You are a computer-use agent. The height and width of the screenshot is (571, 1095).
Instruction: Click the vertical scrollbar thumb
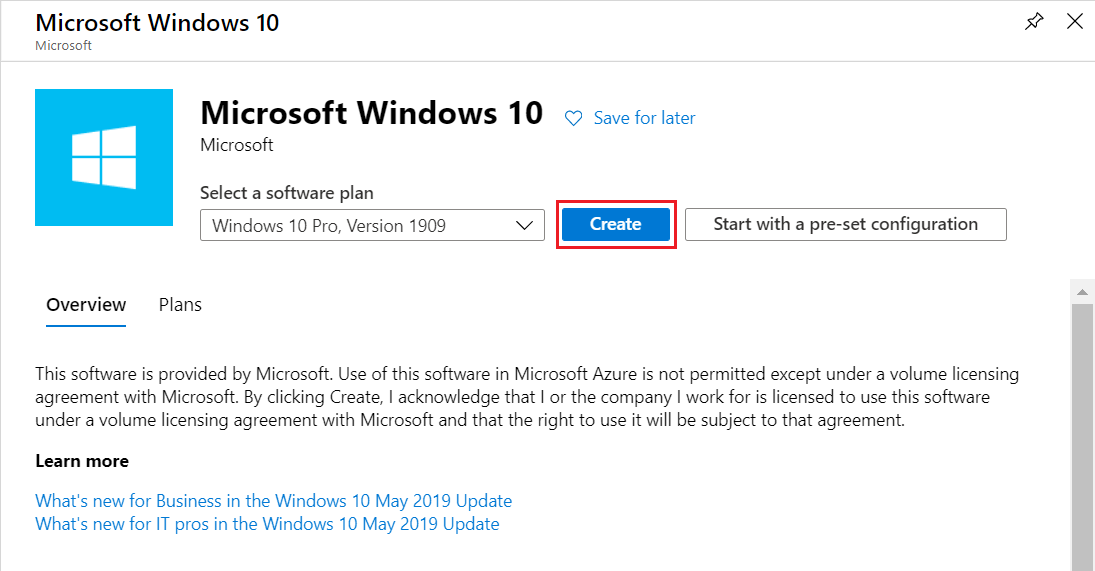[1082, 430]
